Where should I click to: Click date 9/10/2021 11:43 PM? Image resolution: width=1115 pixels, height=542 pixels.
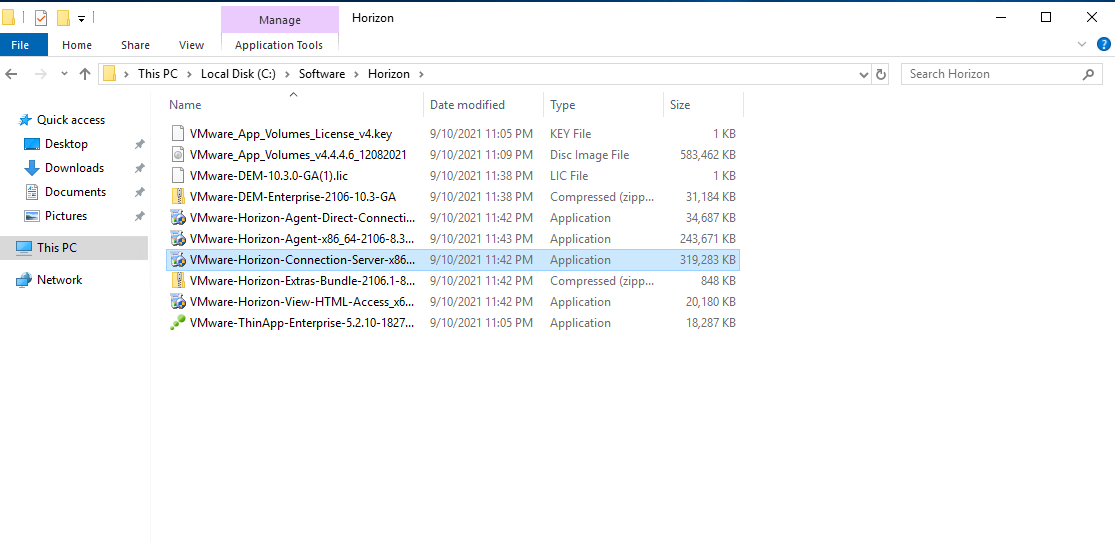click(481, 238)
